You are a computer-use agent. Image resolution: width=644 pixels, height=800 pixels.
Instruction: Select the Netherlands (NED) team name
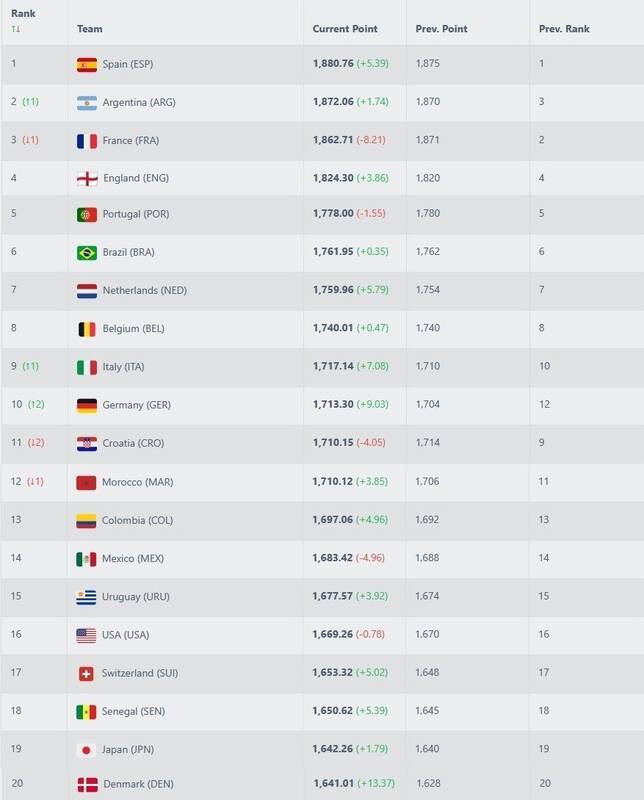coord(145,291)
